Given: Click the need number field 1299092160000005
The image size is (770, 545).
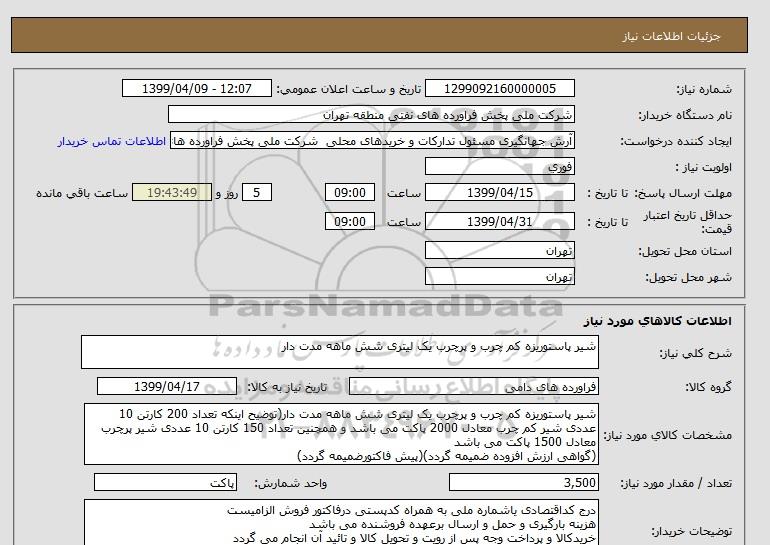Looking at the screenshot, I should click(x=499, y=88).
